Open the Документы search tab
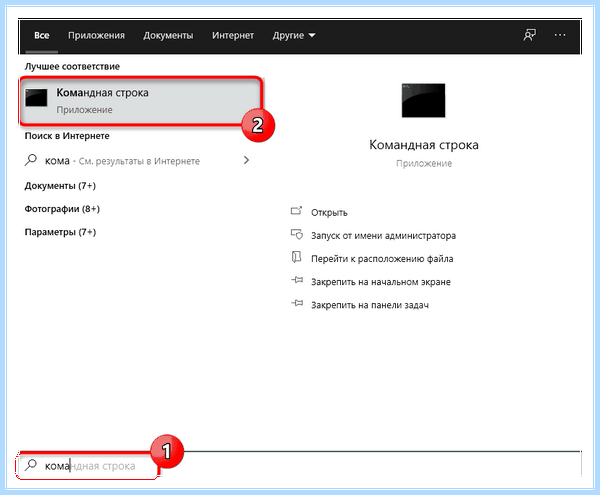The width and height of the screenshot is (600, 495). [x=168, y=36]
